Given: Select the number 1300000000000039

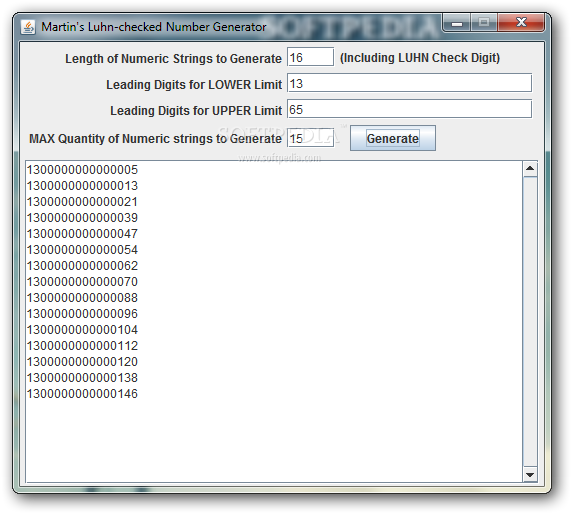Looking at the screenshot, I should tap(82, 218).
